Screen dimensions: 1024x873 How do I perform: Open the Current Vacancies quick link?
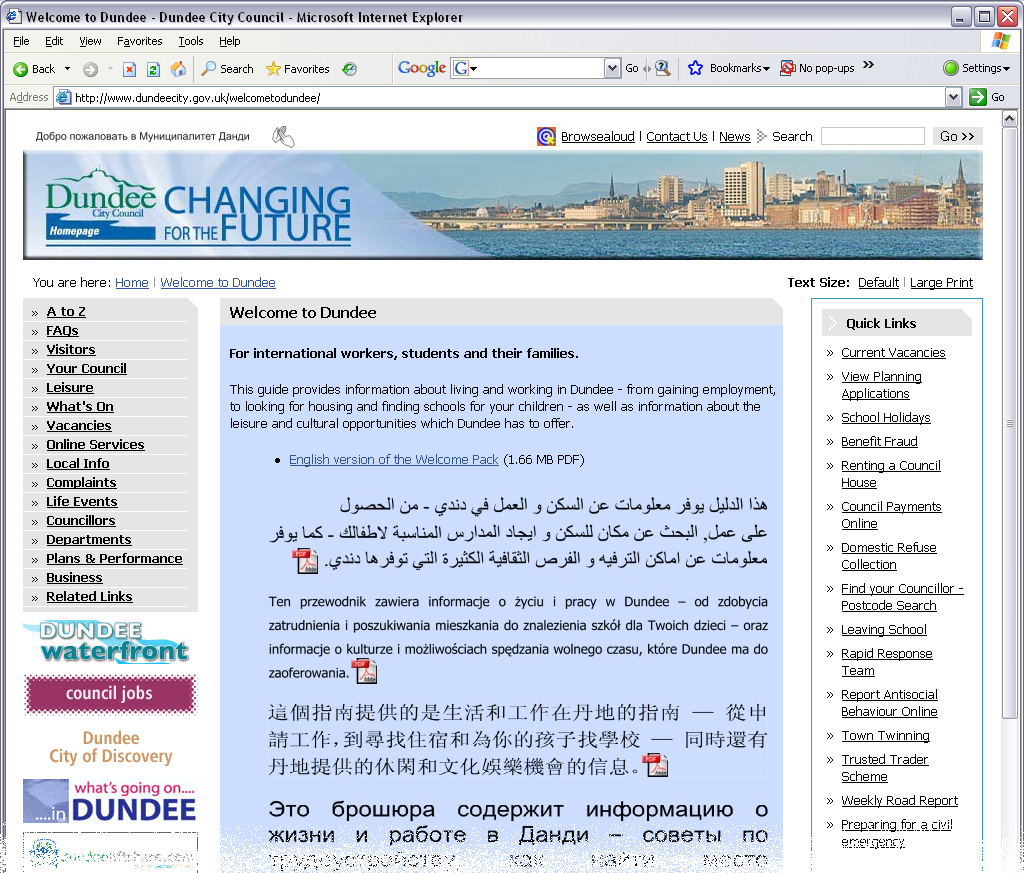tap(893, 353)
